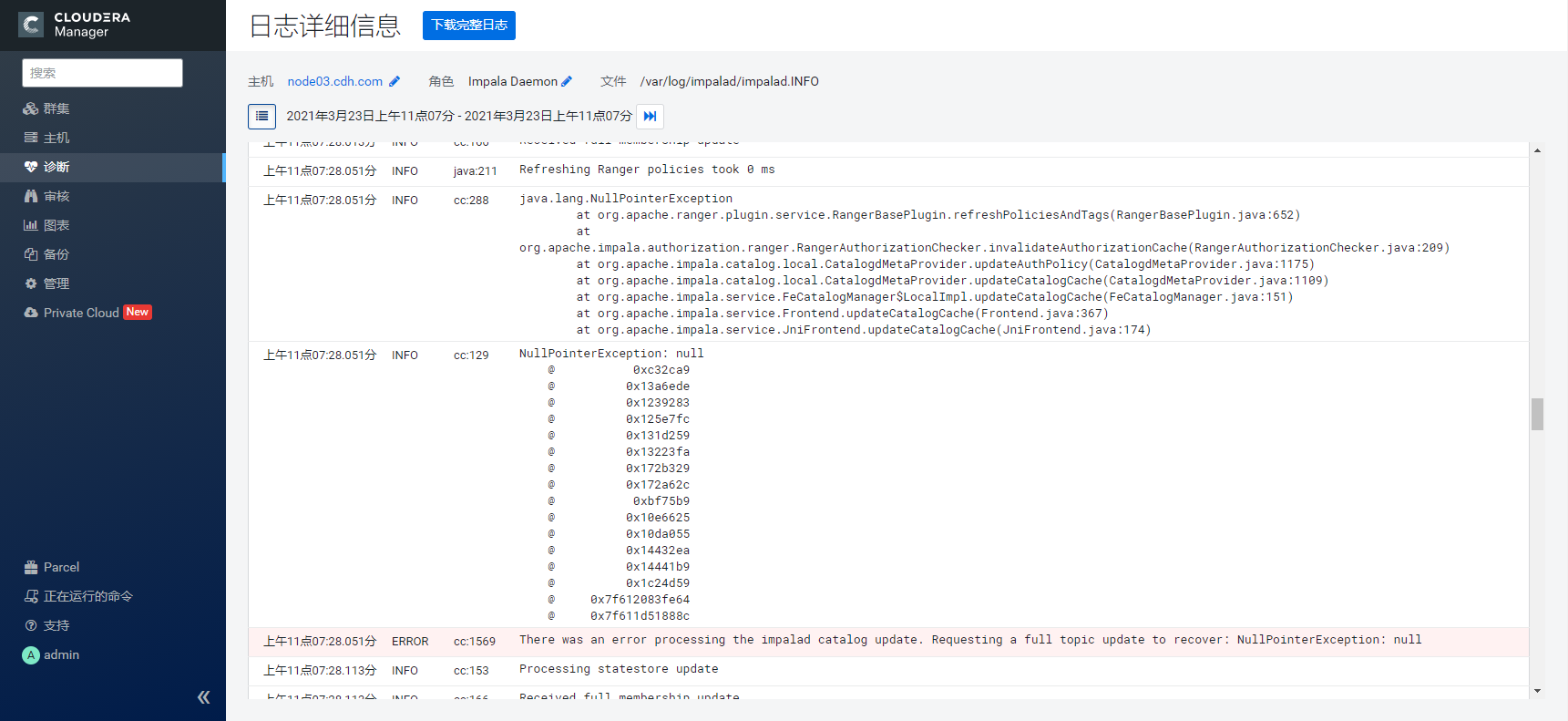The width and height of the screenshot is (1568, 721).
Task: Click the cc:153 source cell
Action: [471, 671]
